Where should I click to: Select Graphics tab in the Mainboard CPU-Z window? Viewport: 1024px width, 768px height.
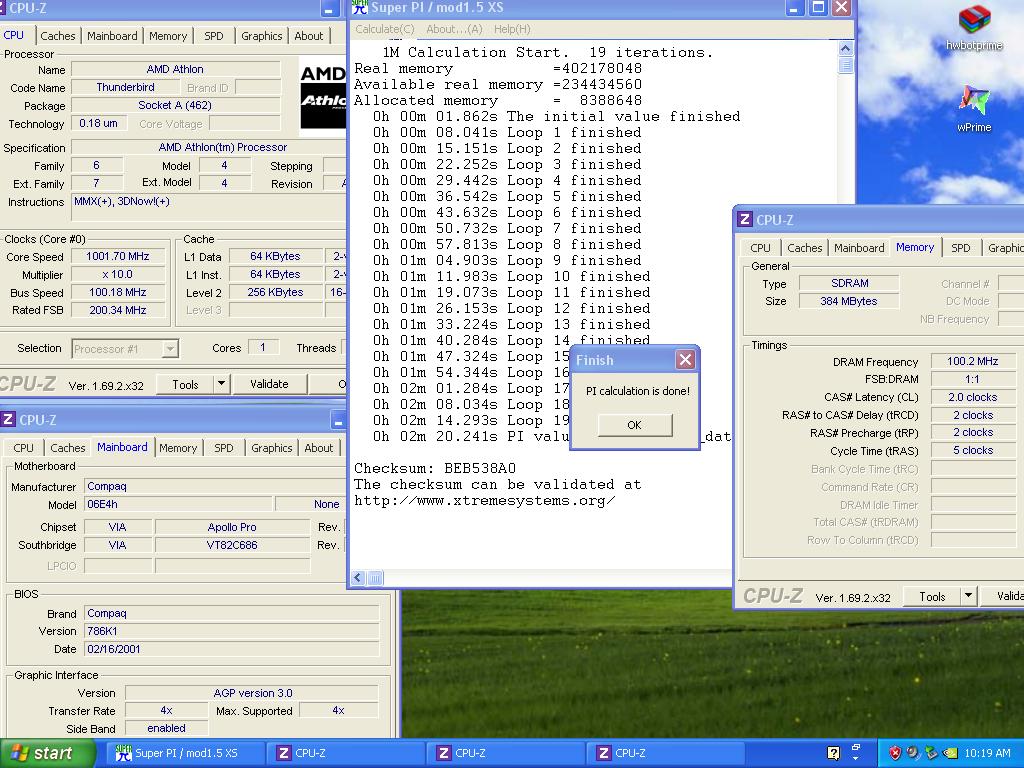271,448
